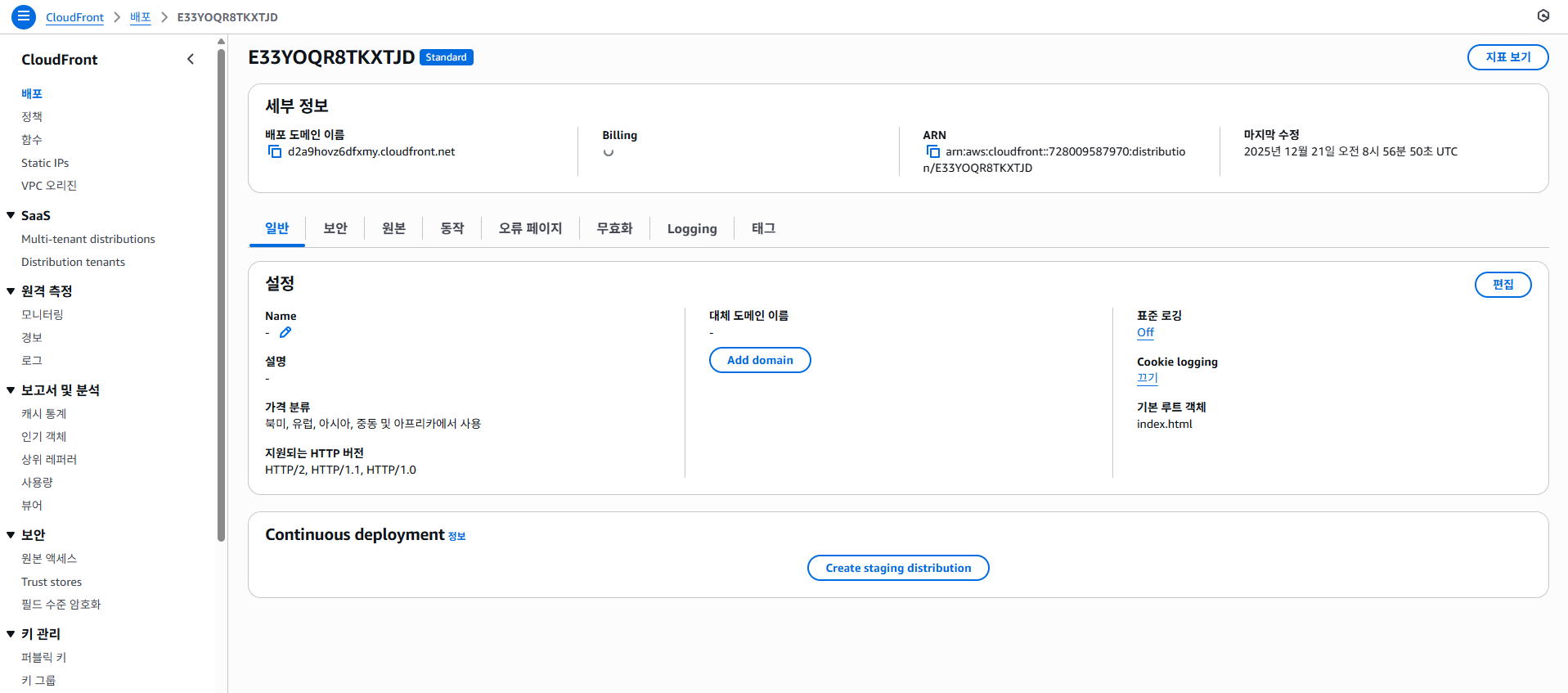The image size is (1568, 693).
Task: Click the sidebar vertical scrollbar
Action: tap(221, 295)
